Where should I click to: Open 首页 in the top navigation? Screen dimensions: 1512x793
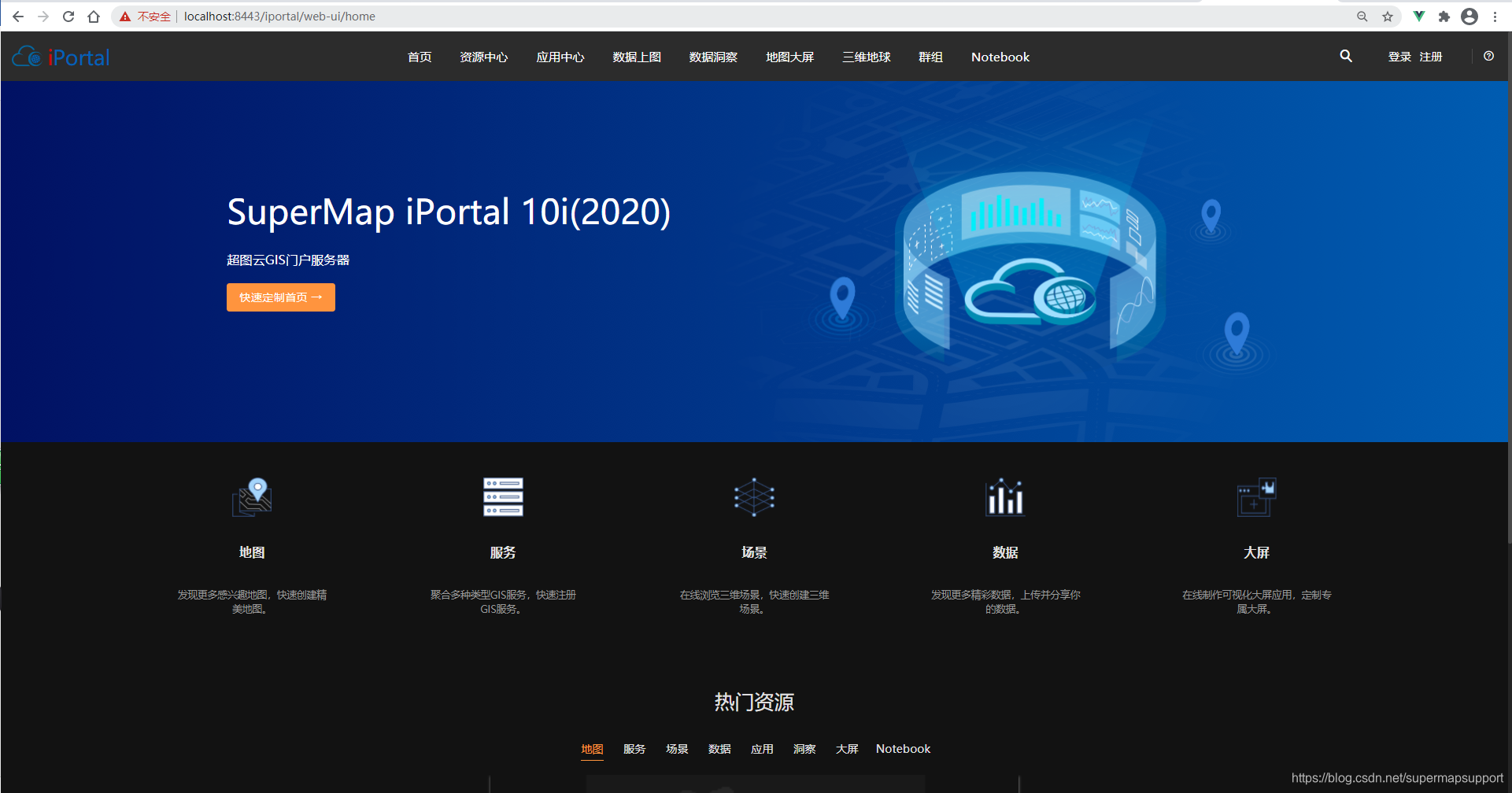point(420,57)
